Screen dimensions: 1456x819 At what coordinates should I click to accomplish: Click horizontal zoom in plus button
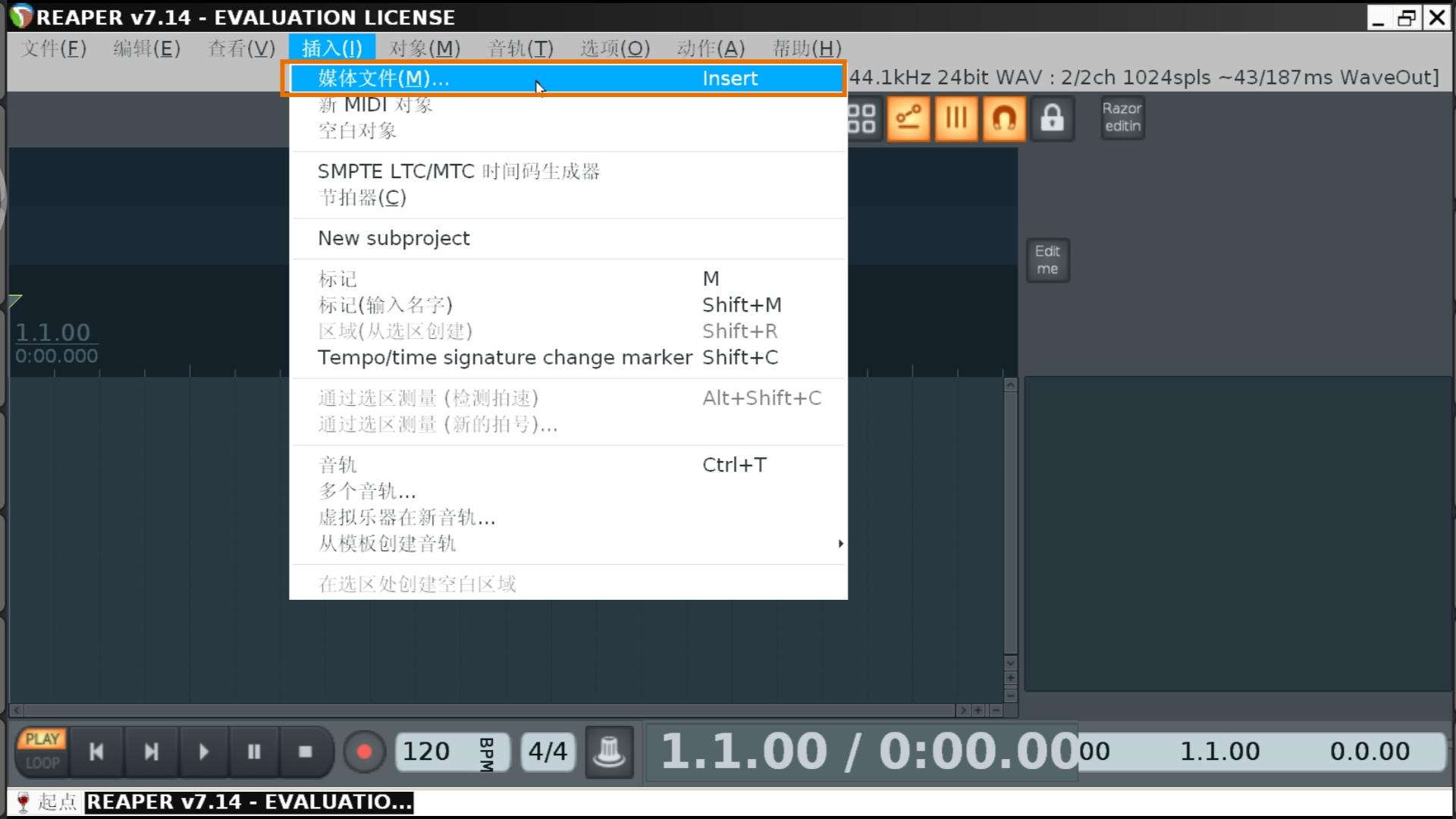click(978, 711)
